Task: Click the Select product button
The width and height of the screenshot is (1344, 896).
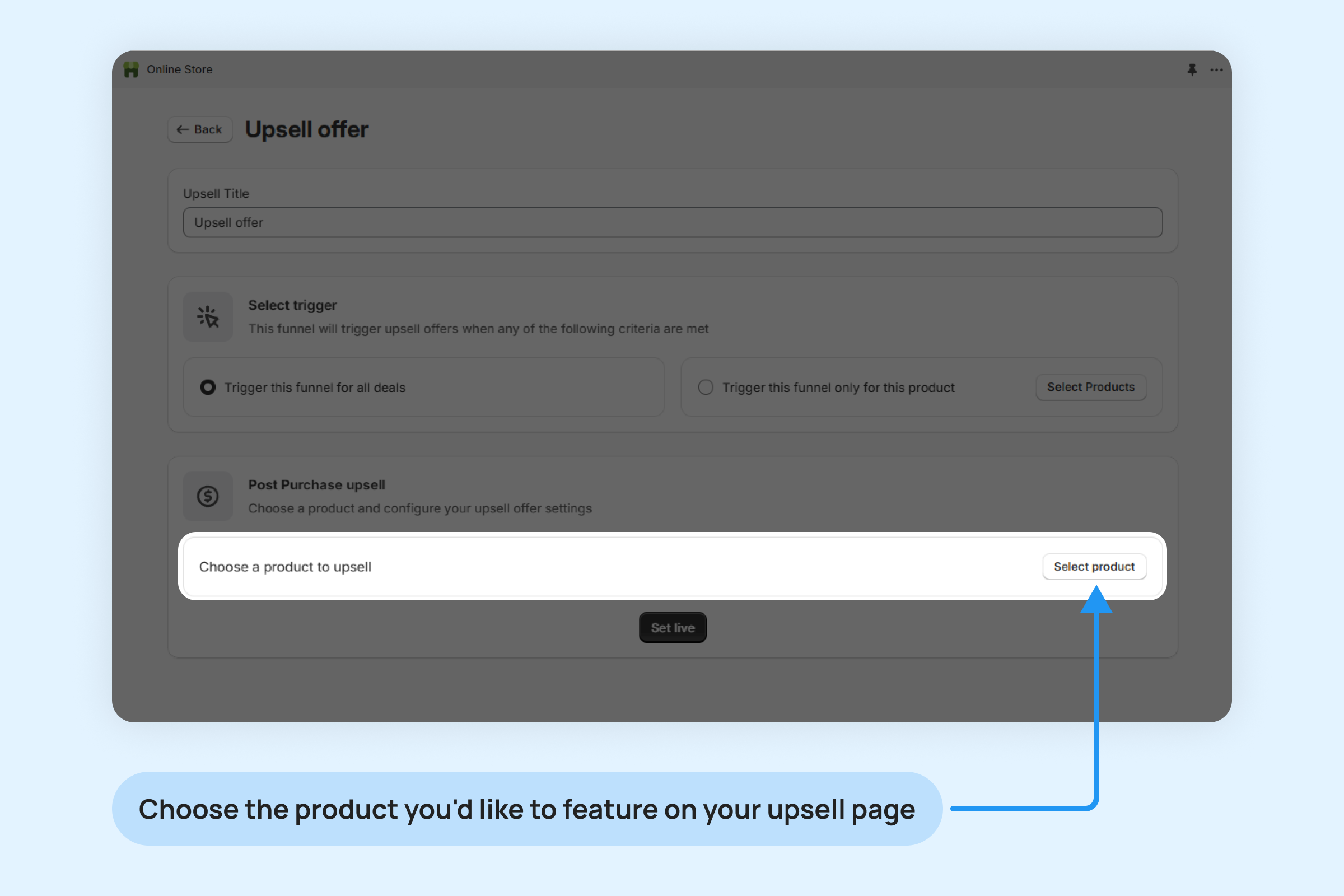Action: pyautogui.click(x=1094, y=566)
